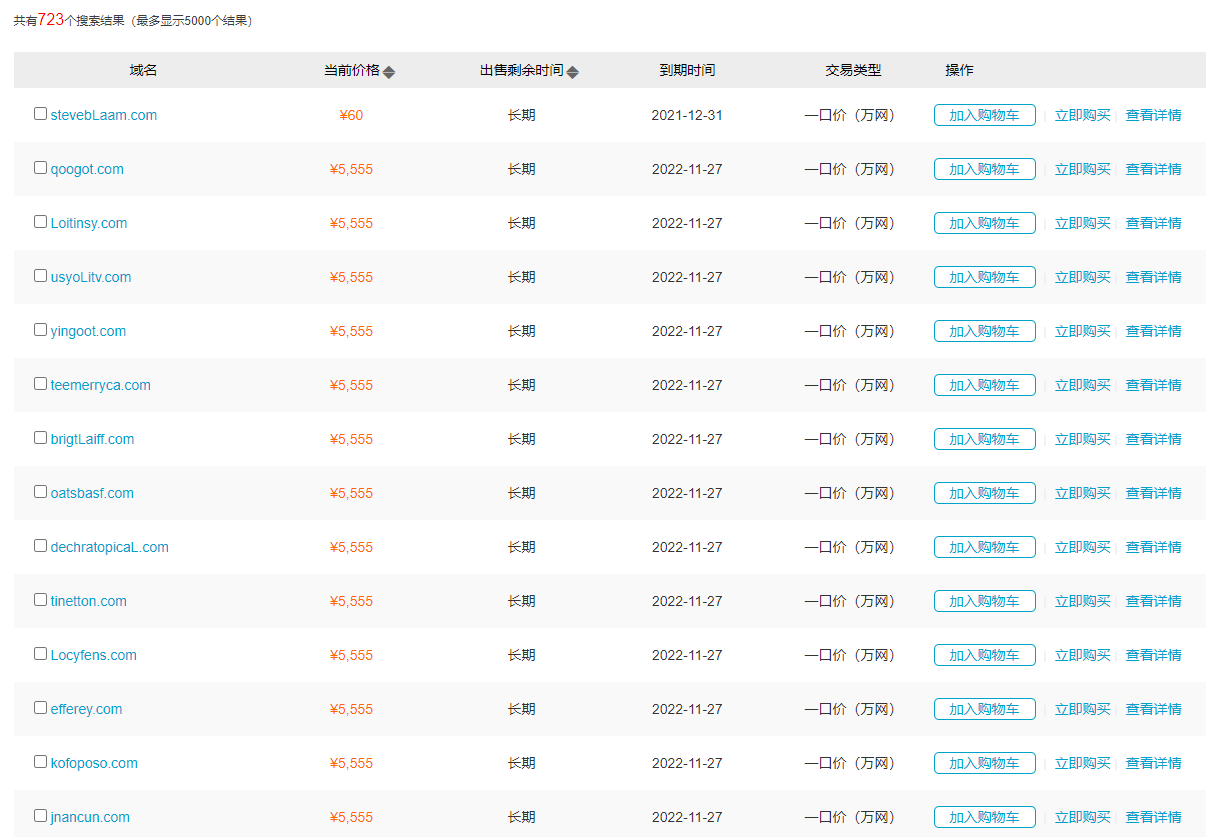Click the 723 search results count

[x=51, y=19]
